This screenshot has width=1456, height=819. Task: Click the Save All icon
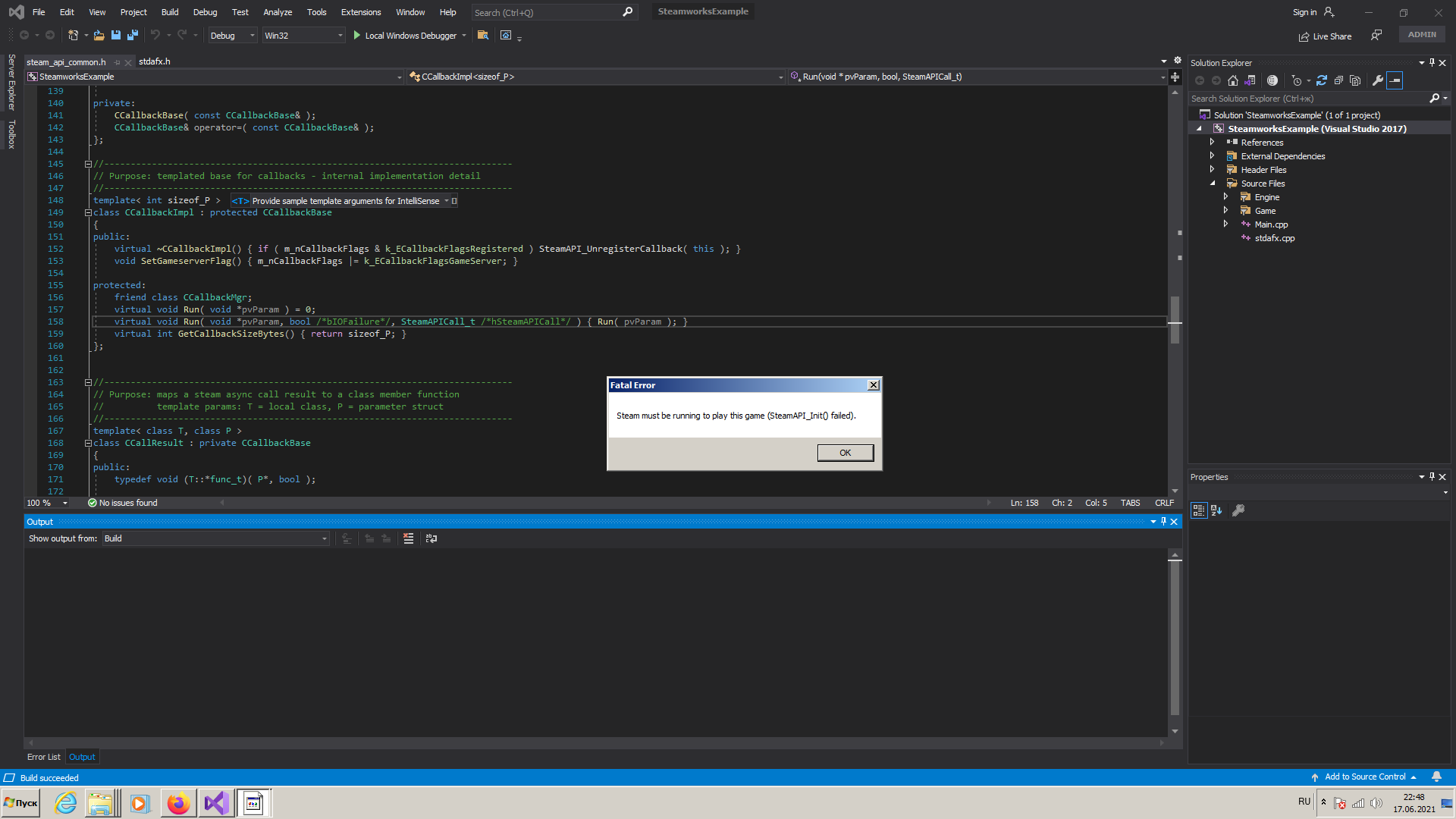(x=133, y=35)
